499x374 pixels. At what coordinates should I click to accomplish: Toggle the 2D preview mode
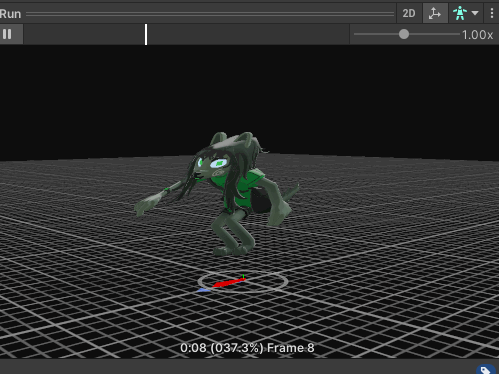[409, 13]
